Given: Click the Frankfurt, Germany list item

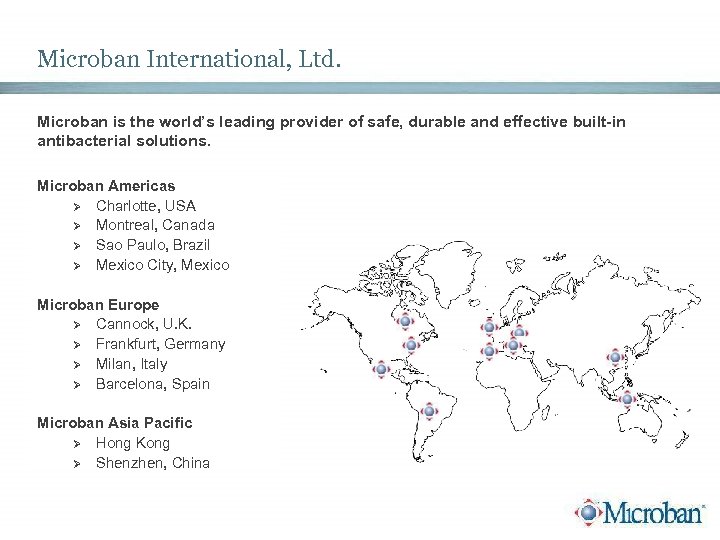Looking at the screenshot, I should (x=161, y=344).
